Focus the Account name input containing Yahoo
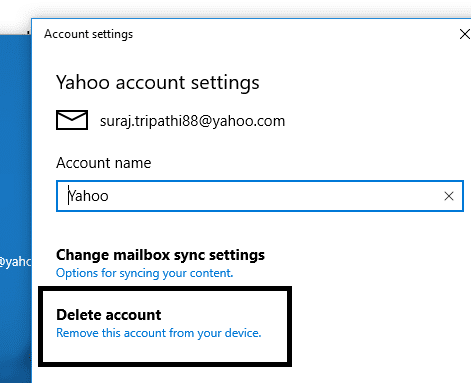Image resolution: width=471 pixels, height=383 pixels. (260, 196)
